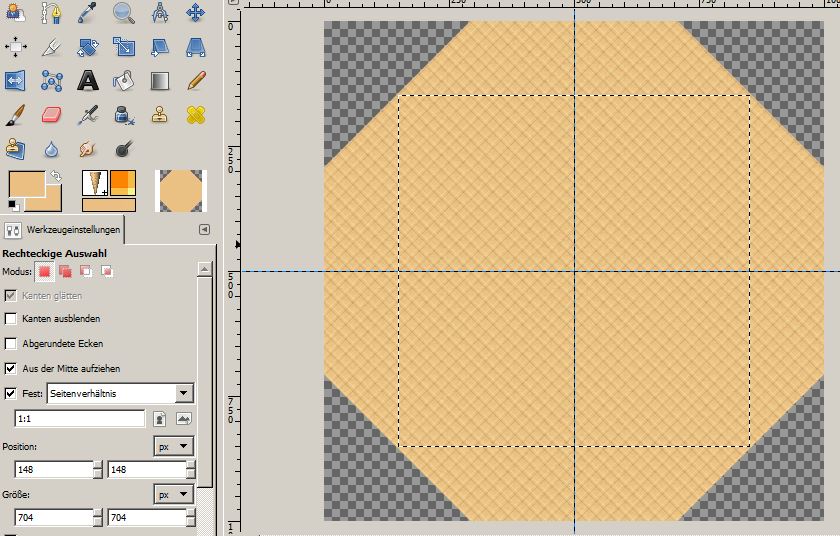
Task: Uncheck the Fest checkbox
Action: pos(11,393)
